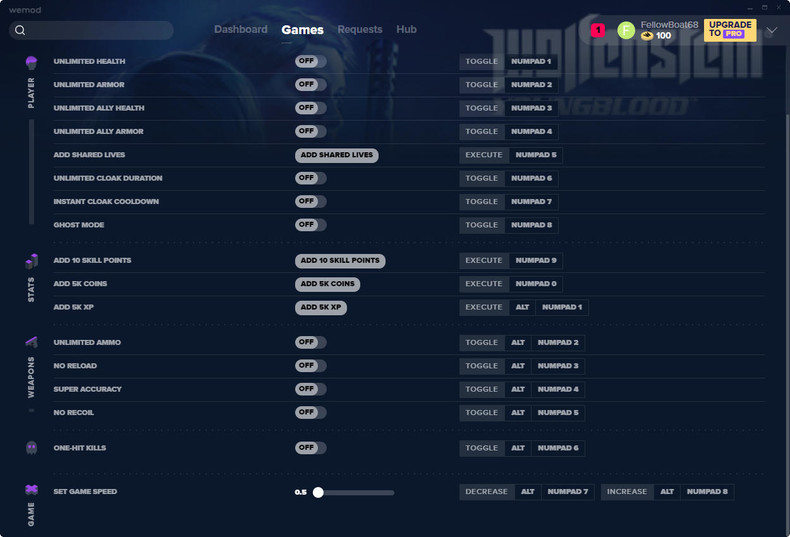Click the Unlimited Cloak Duration label

click(x=108, y=178)
